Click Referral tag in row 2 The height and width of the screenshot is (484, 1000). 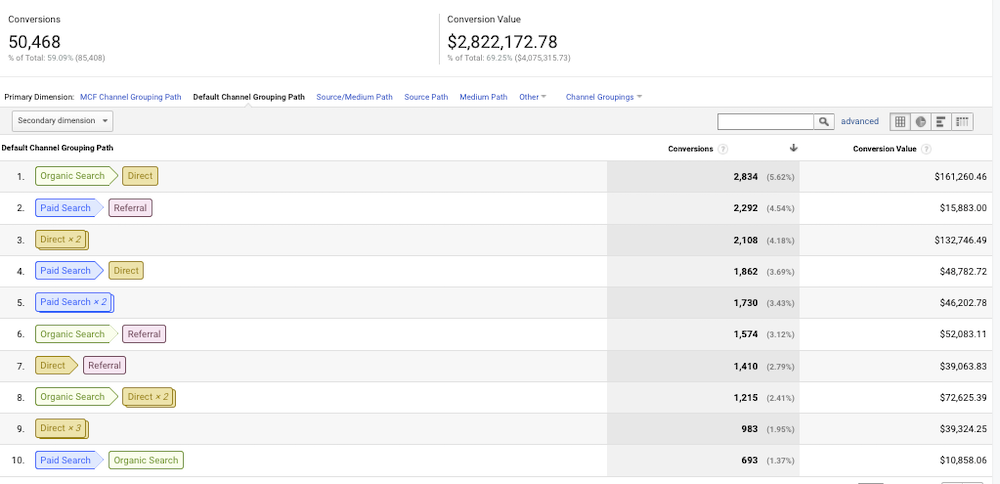[x=130, y=208]
